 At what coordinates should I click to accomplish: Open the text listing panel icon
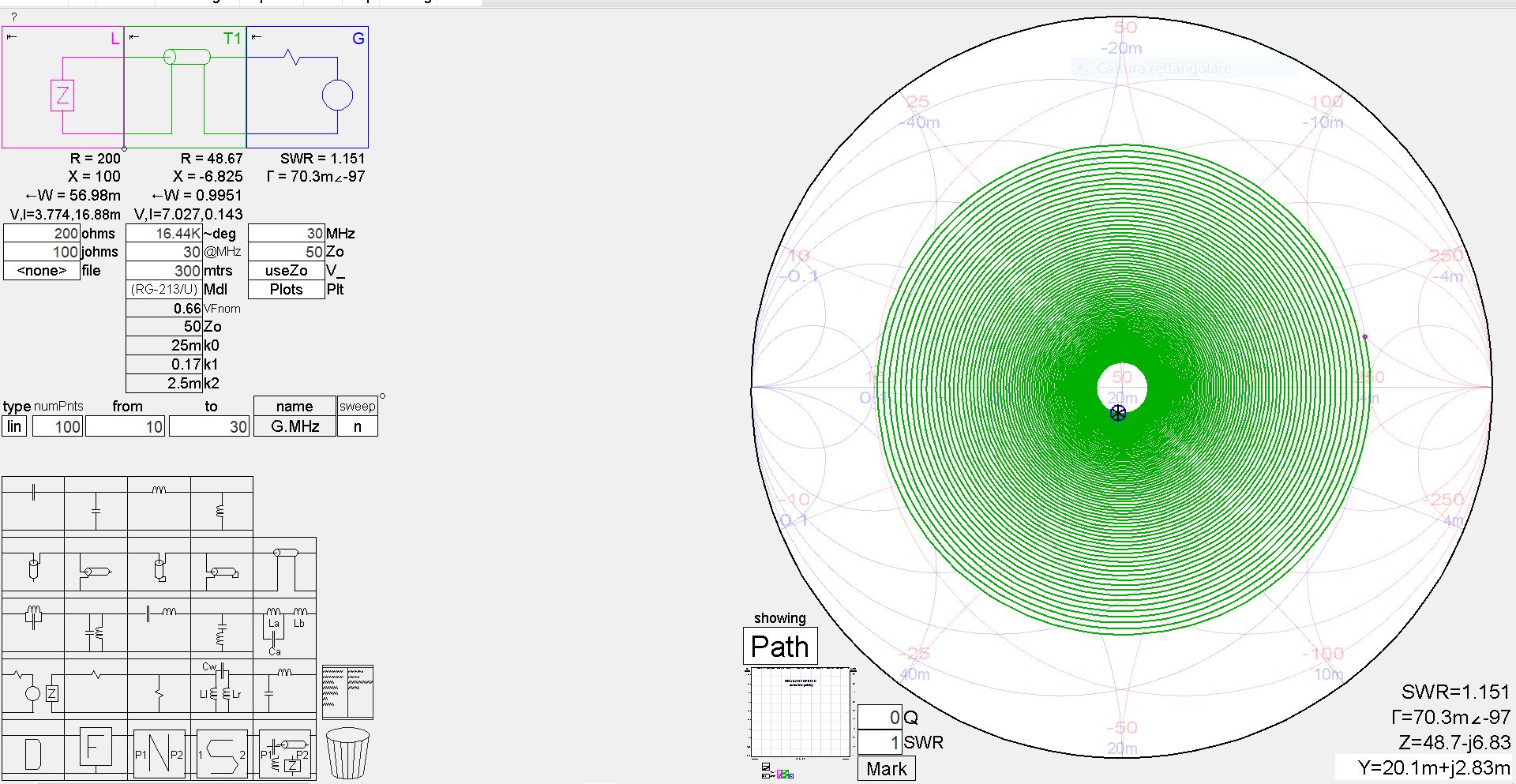pyautogui.click(x=347, y=692)
